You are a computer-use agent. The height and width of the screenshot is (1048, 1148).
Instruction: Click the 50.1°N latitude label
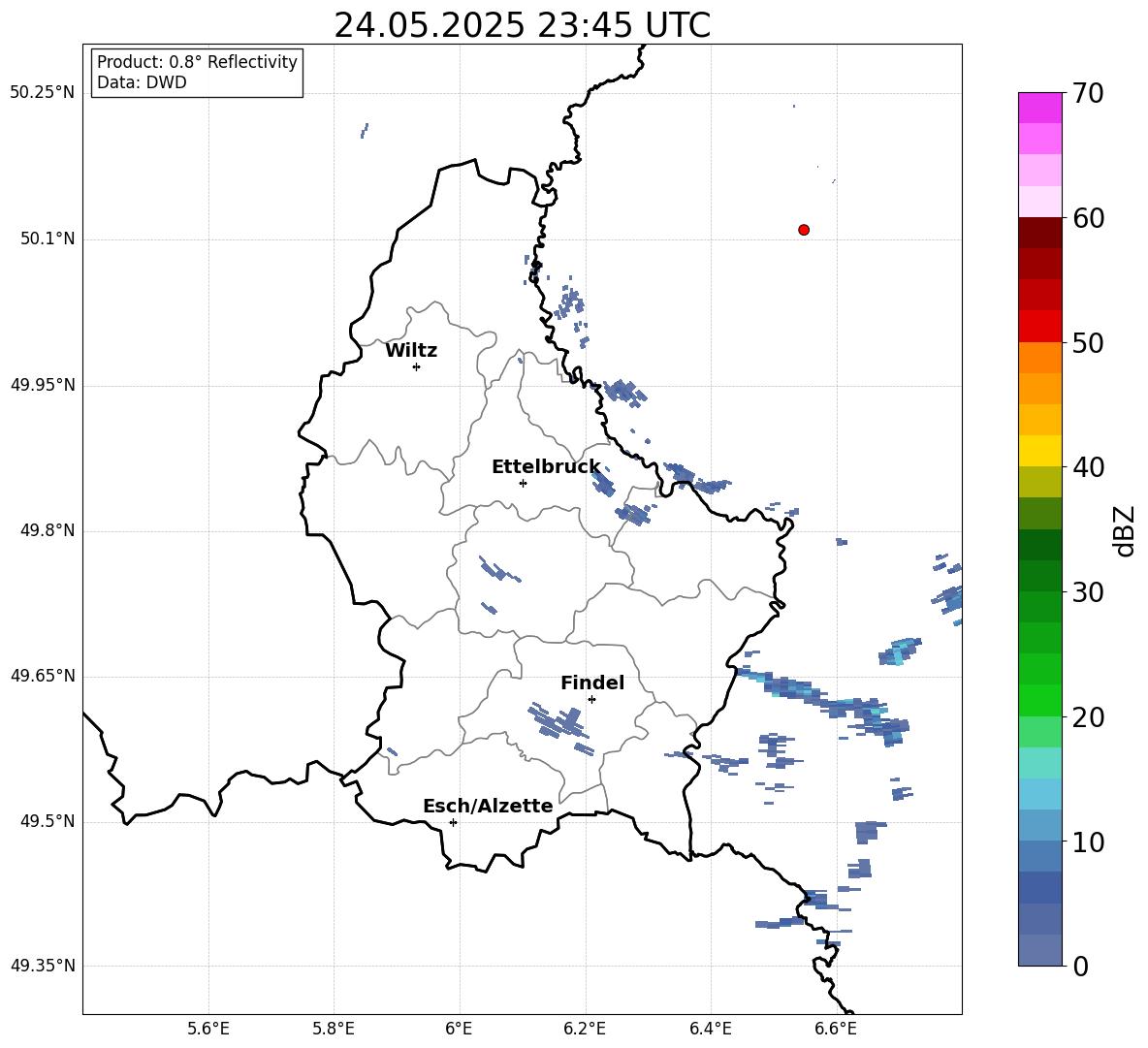click(x=48, y=238)
